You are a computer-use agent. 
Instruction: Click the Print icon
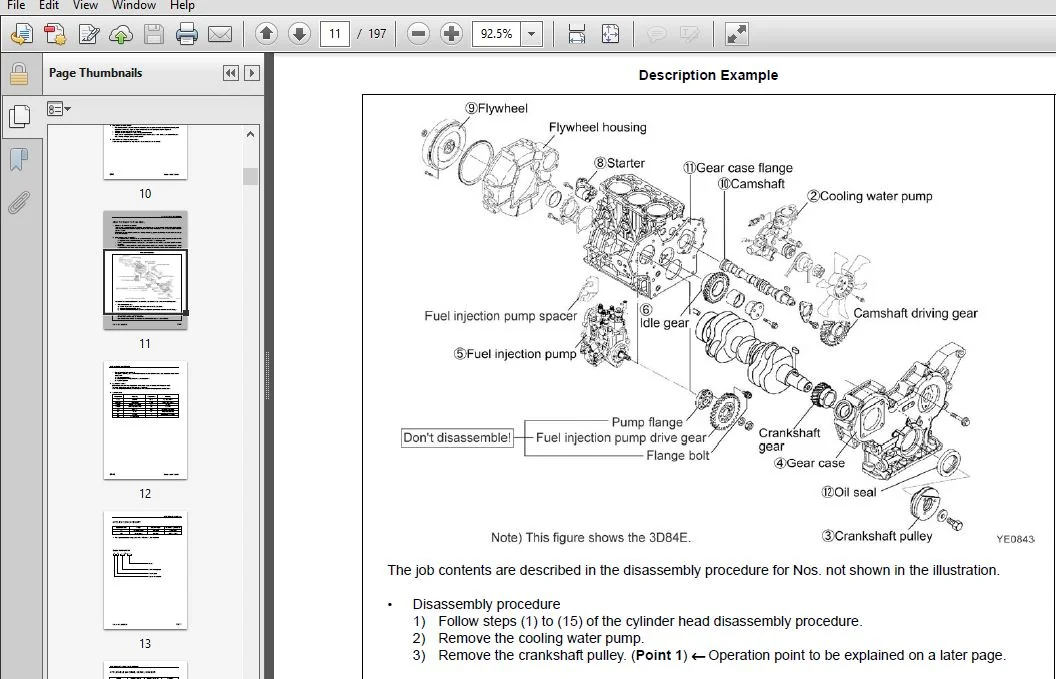[187, 34]
